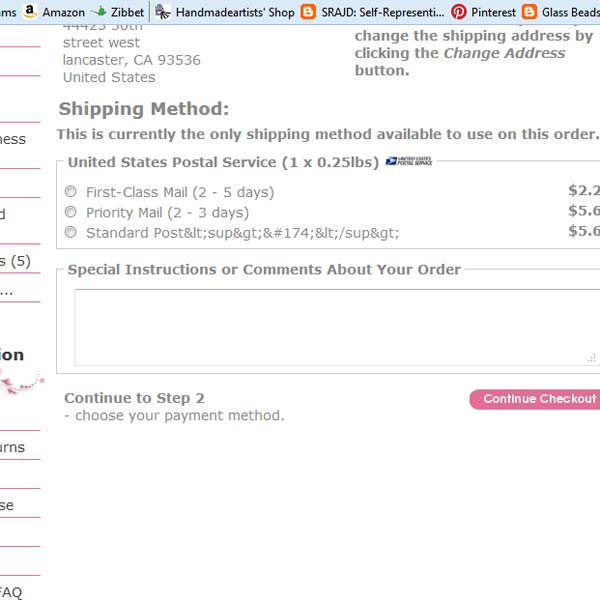The image size is (600, 600).
Task: Click the USPS logo beside Postal Service
Action: (409, 161)
